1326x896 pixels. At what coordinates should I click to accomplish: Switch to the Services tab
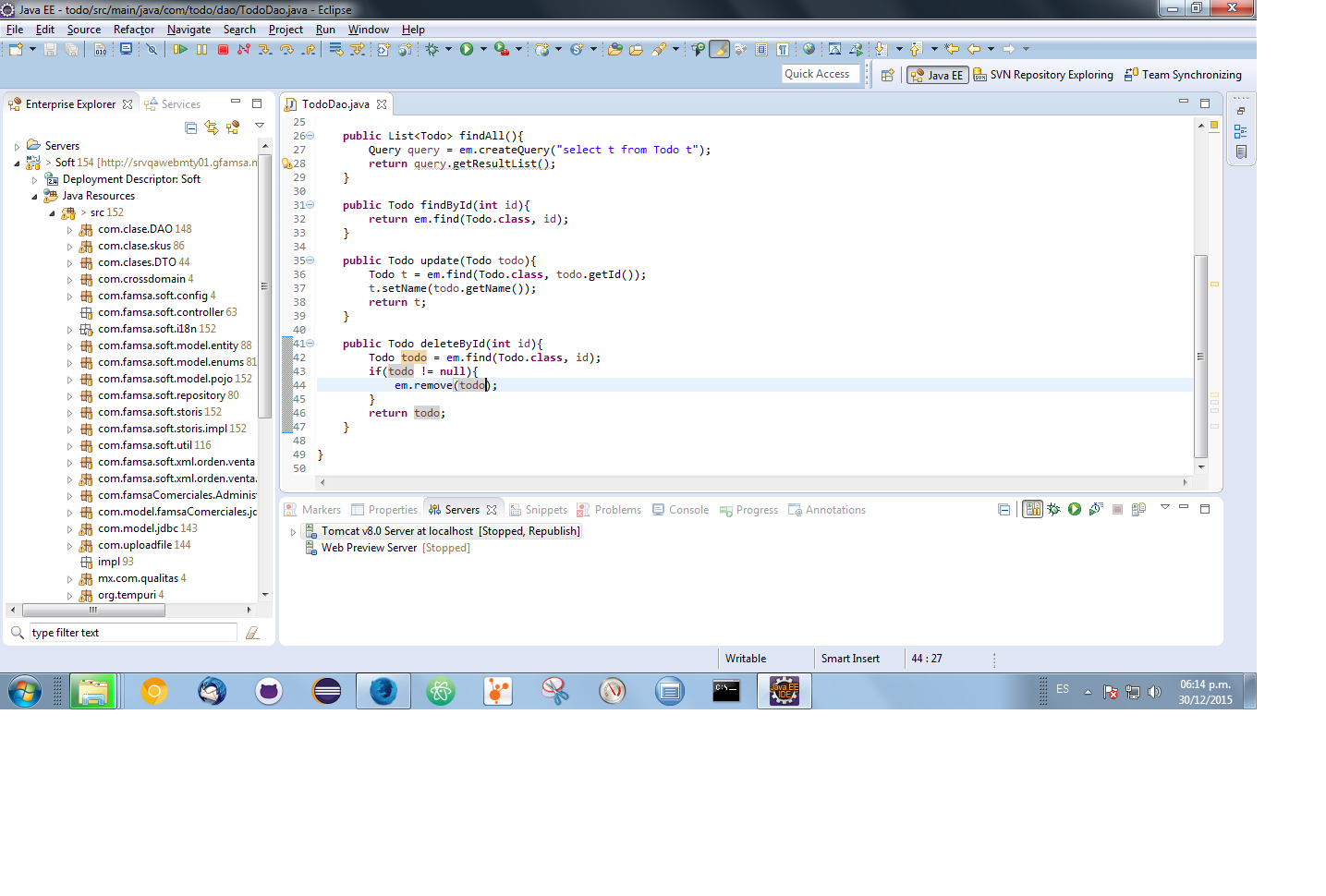(173, 104)
